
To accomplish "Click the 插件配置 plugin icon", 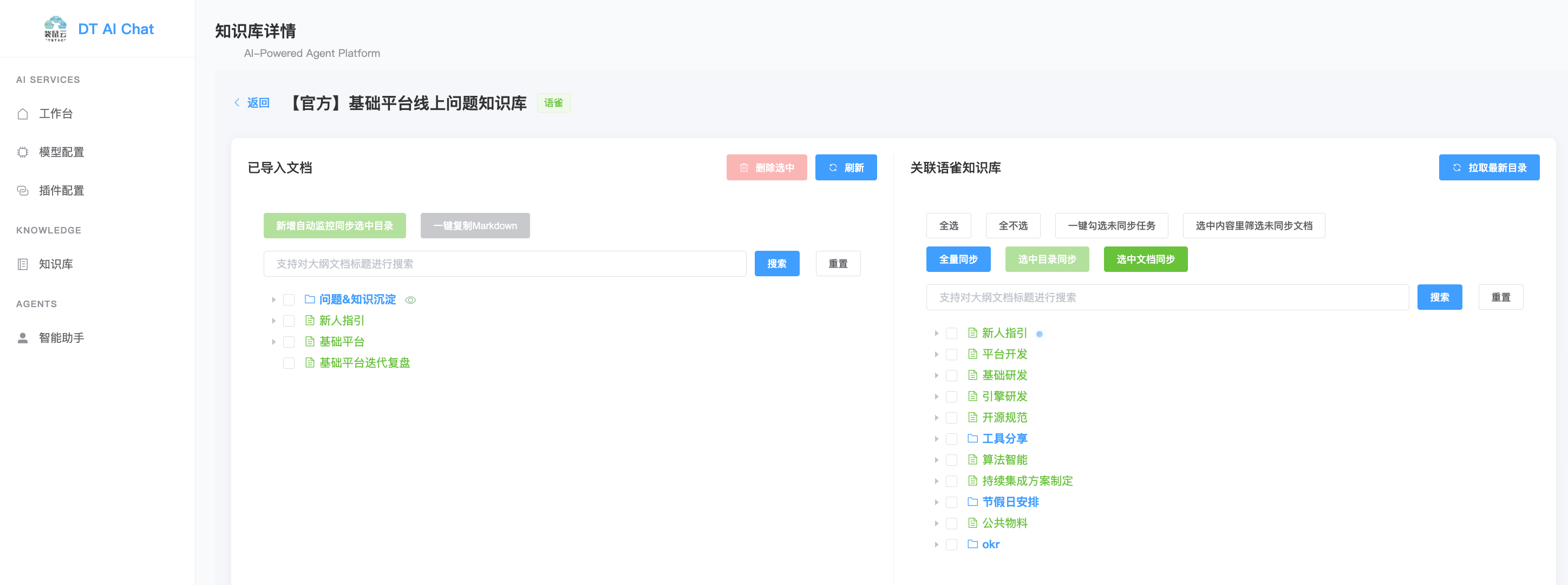I will tap(23, 191).
